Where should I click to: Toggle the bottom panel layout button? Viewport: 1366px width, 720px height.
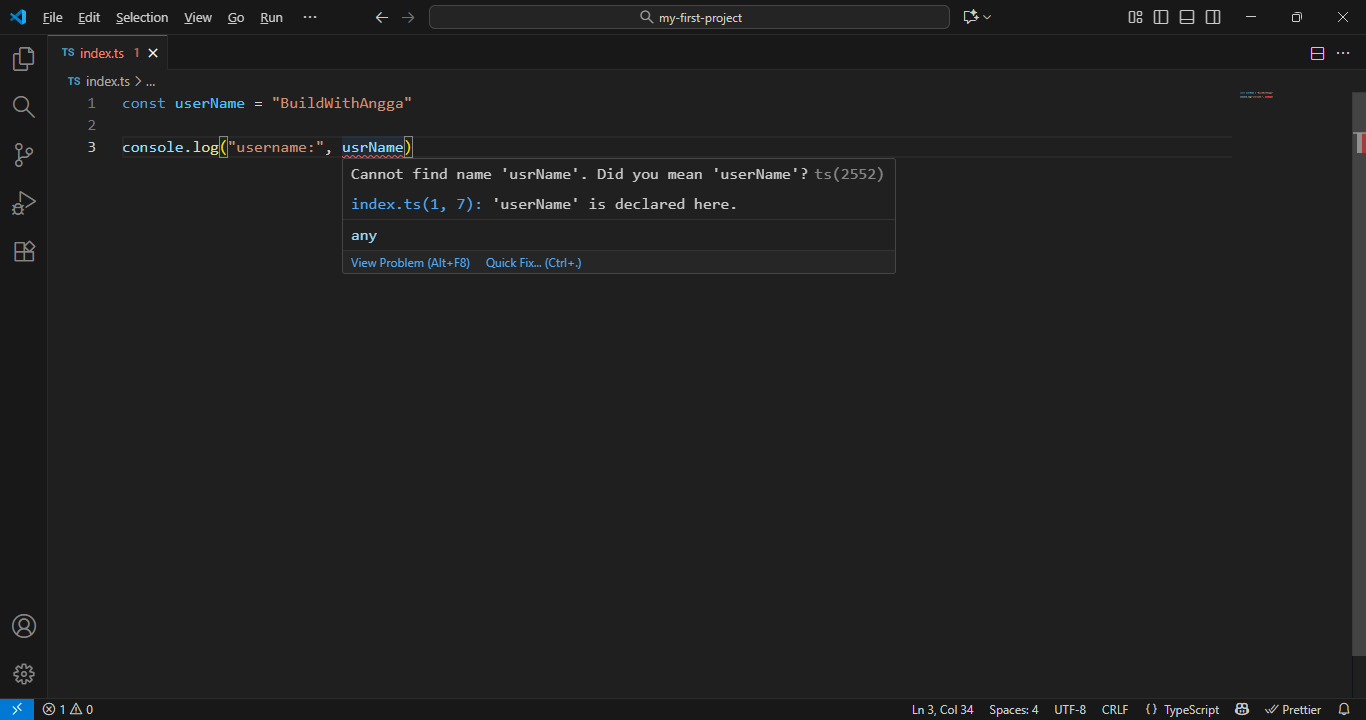pos(1187,17)
